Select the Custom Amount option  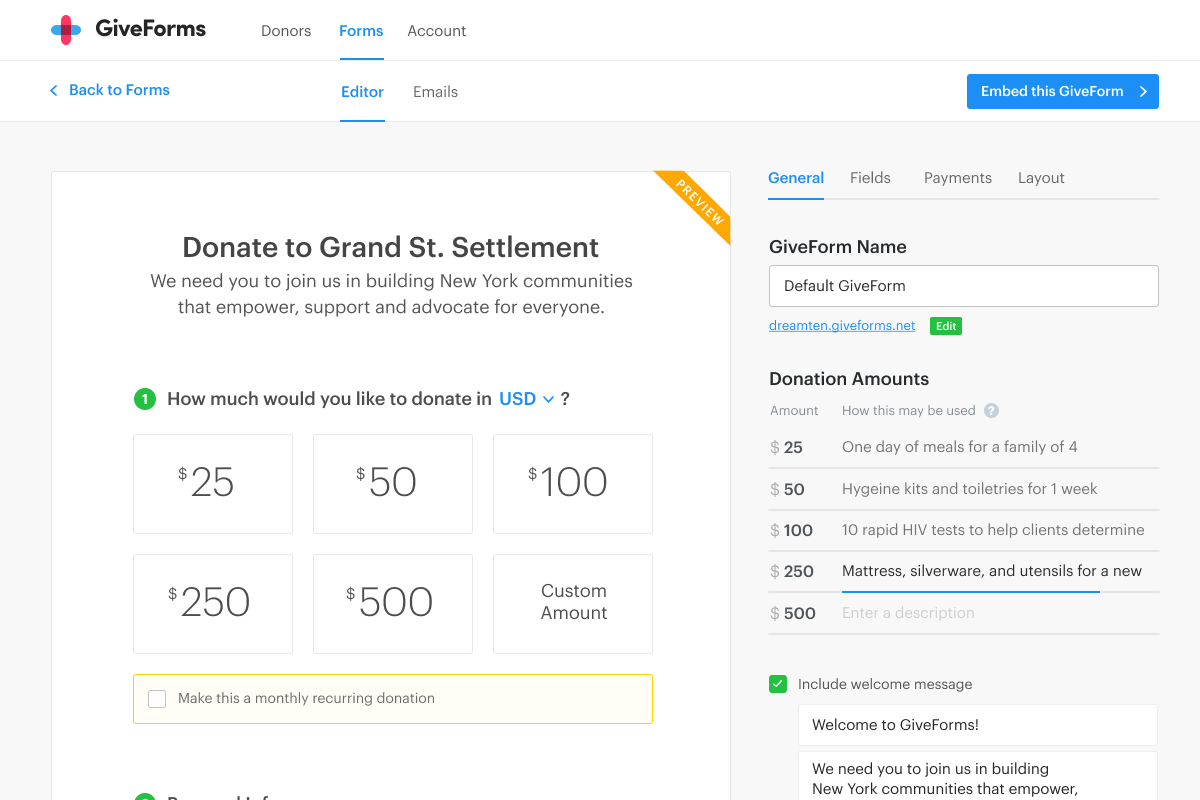pyautogui.click(x=573, y=604)
